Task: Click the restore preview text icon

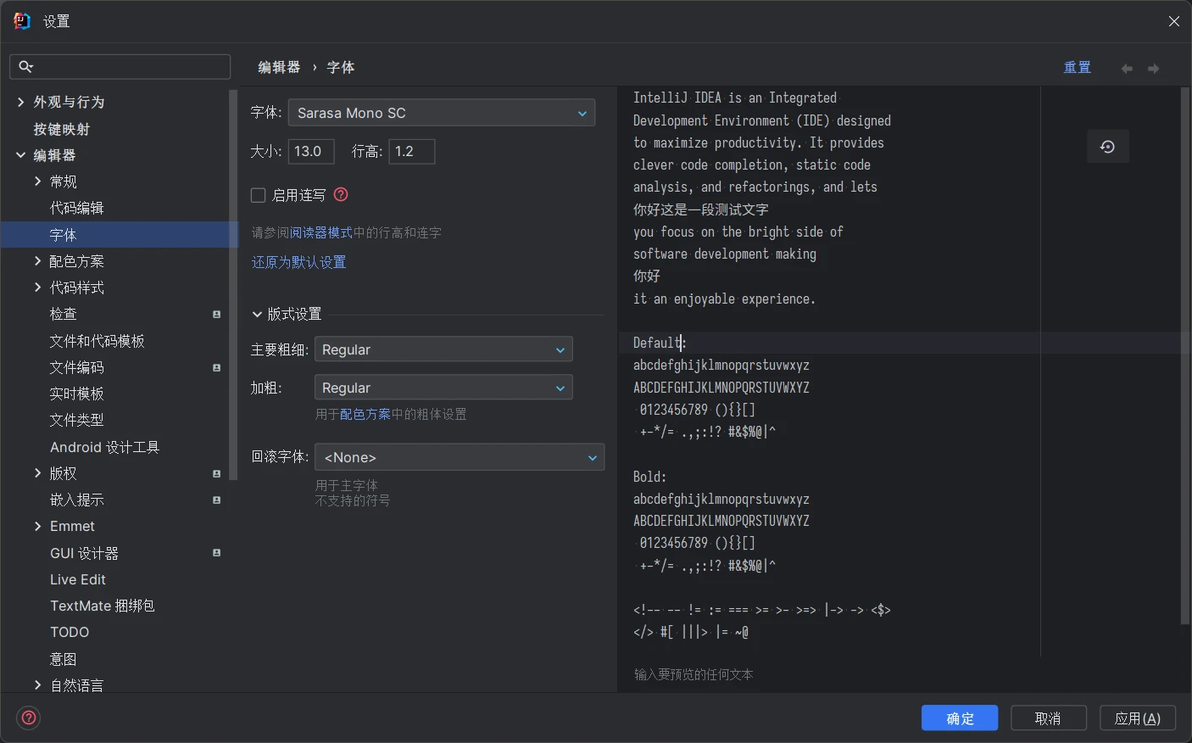Action: [x=1107, y=147]
